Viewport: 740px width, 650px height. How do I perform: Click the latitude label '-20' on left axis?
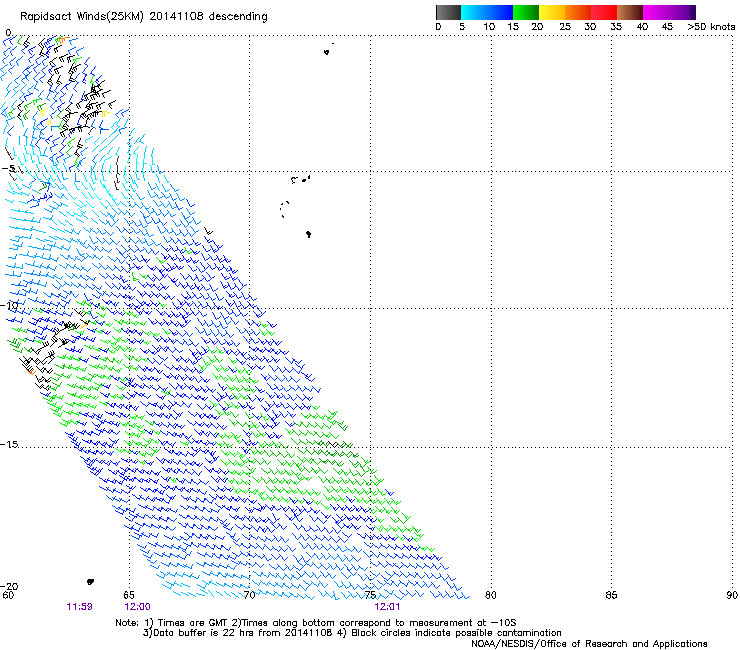click(x=9, y=586)
